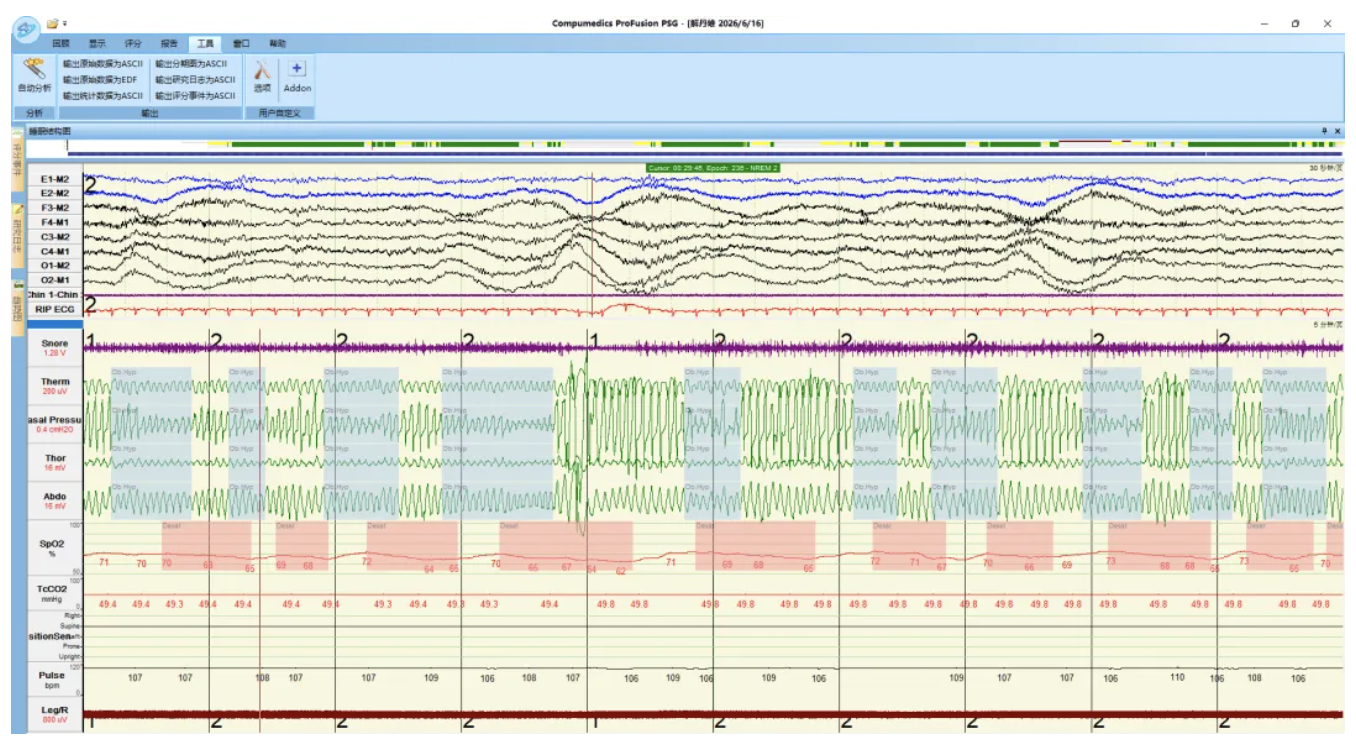This screenshot has height=746, width=1356.
Task: Close the 睡眠结构图 hypnogram panel
Action: [1337, 131]
